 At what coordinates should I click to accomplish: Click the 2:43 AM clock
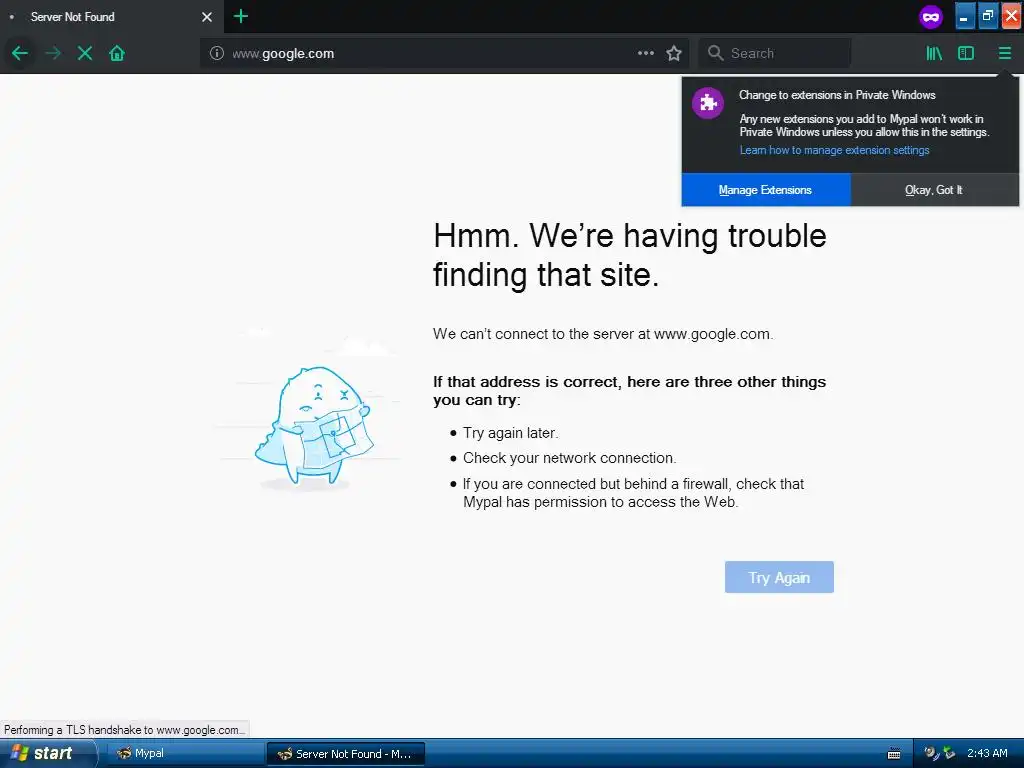(x=987, y=753)
